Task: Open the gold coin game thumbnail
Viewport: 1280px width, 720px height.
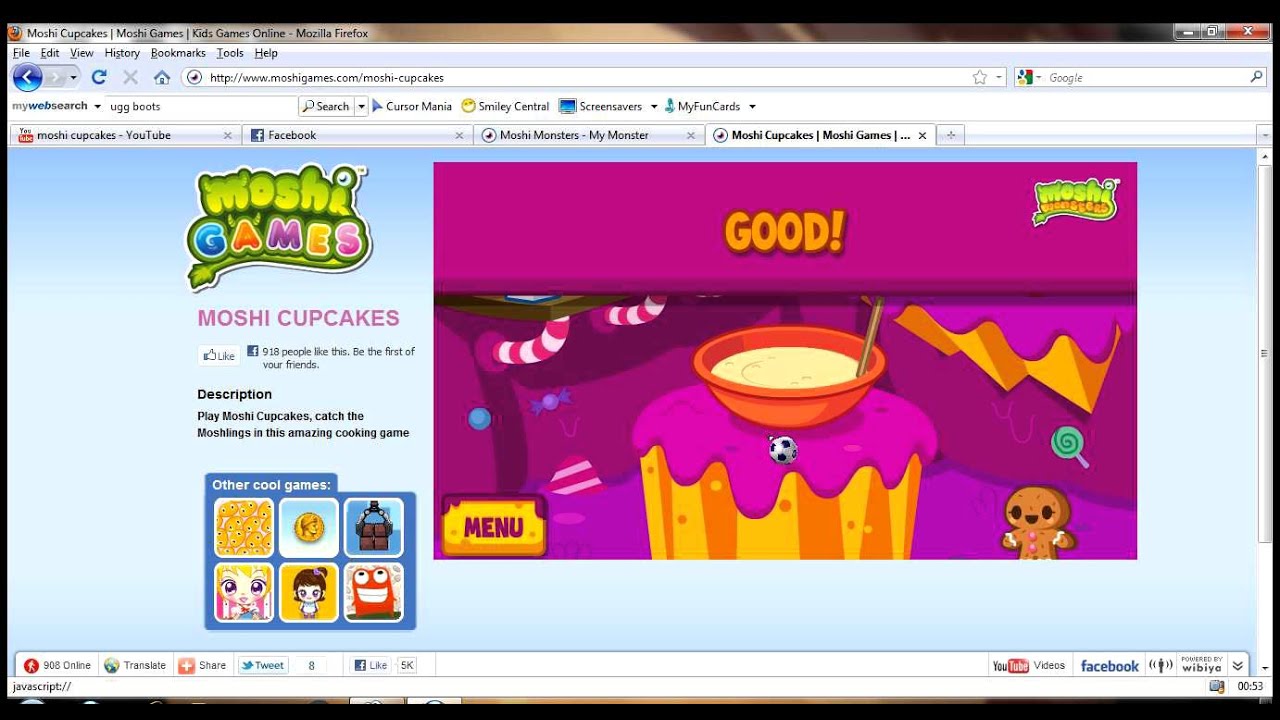Action: tap(309, 528)
